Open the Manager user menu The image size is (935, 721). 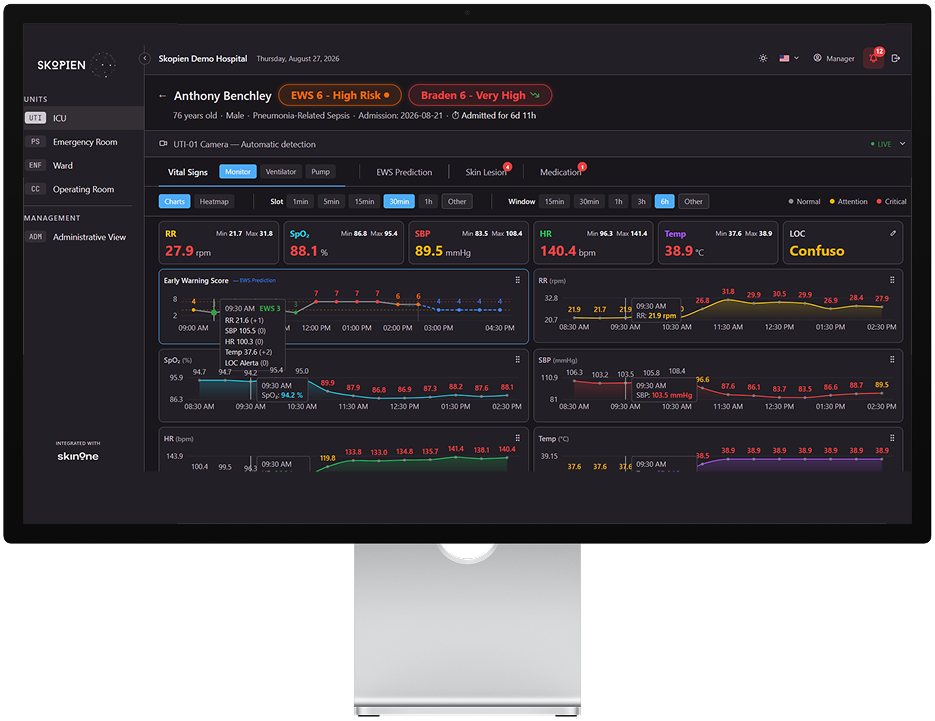834,58
